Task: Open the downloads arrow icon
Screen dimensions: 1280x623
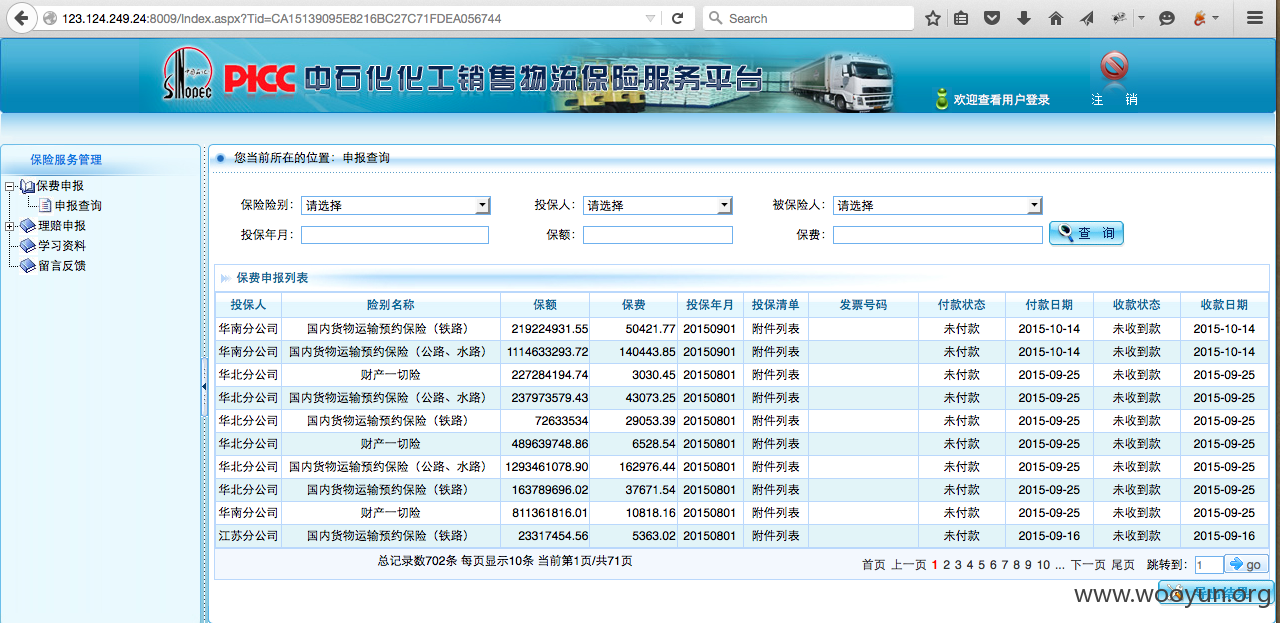Action: click(1024, 18)
